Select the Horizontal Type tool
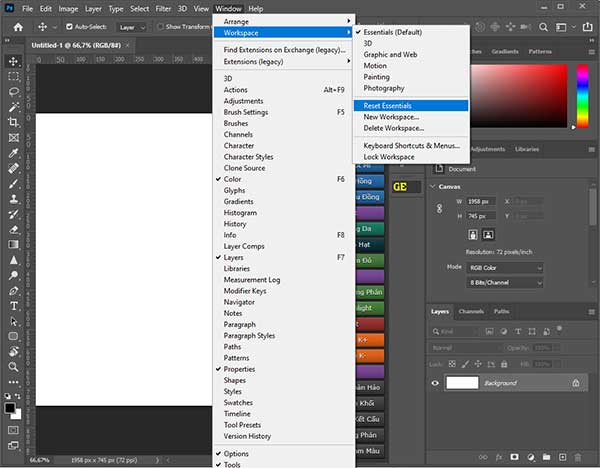The width and height of the screenshot is (600, 468). pos(13,306)
